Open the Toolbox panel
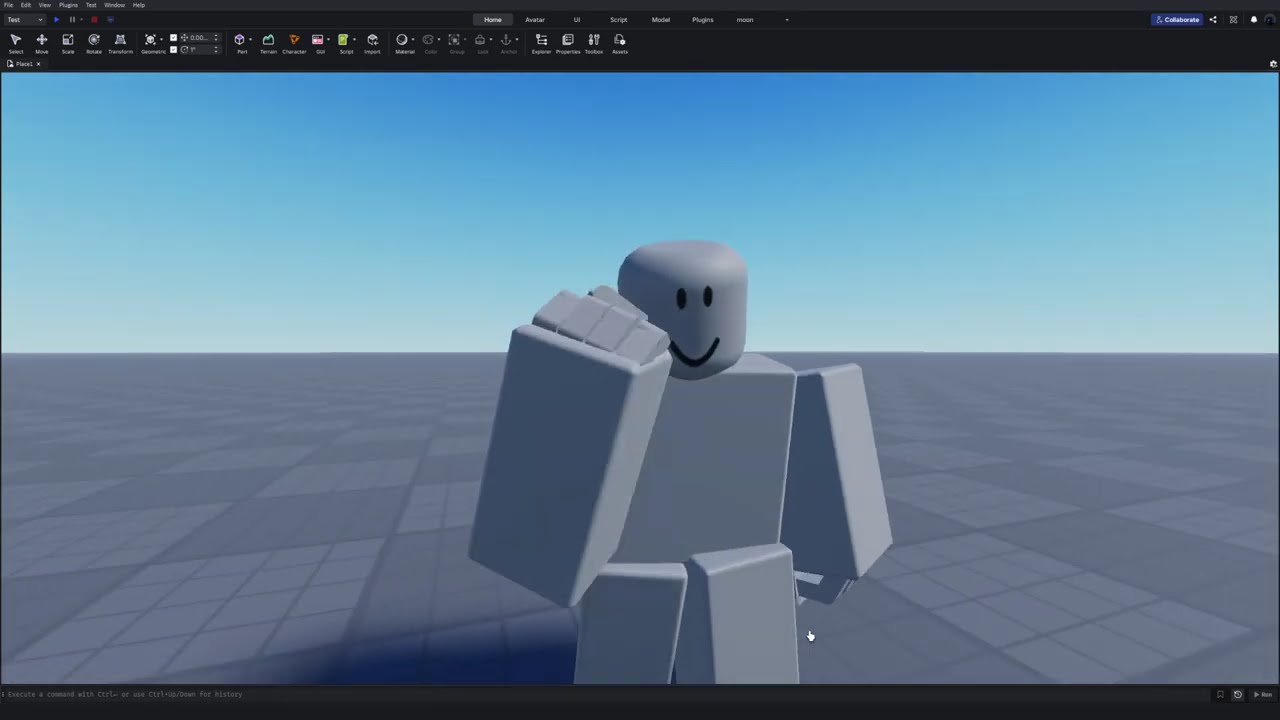Viewport: 1280px width, 720px height. tap(593, 43)
